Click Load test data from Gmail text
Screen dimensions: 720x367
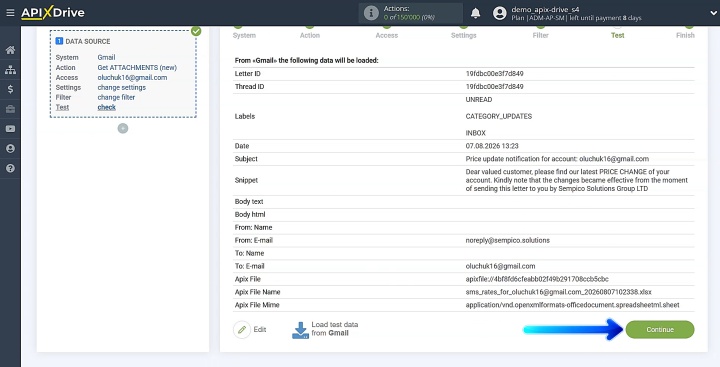click(335, 329)
